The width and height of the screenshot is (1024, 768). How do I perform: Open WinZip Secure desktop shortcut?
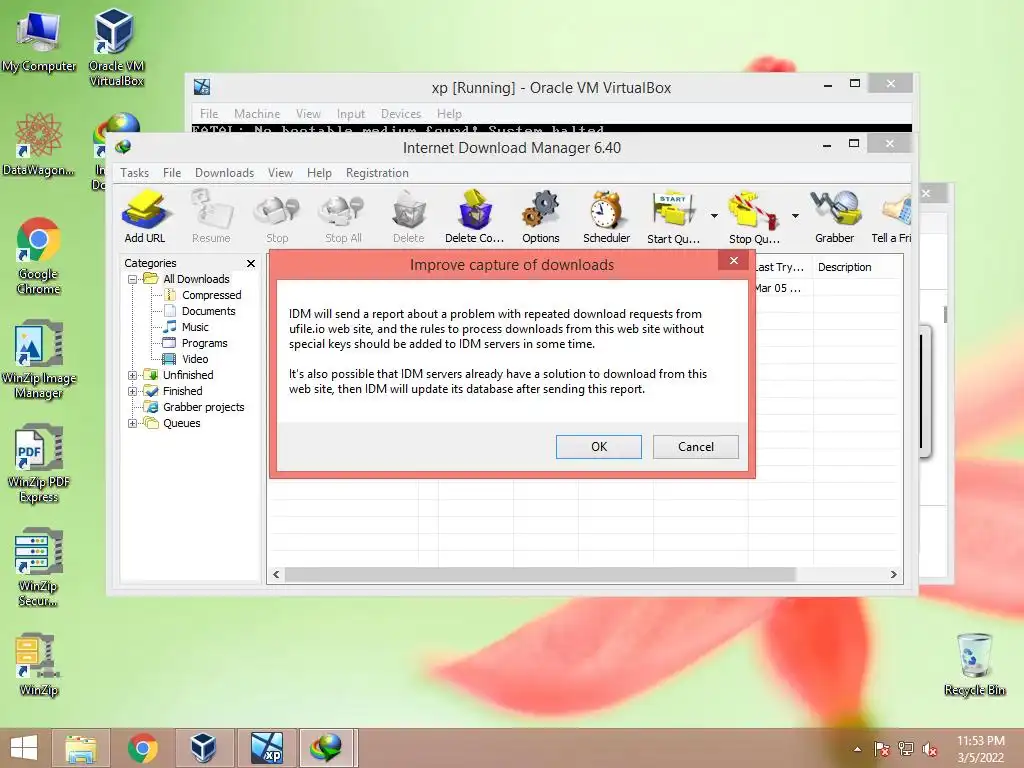click(x=39, y=568)
